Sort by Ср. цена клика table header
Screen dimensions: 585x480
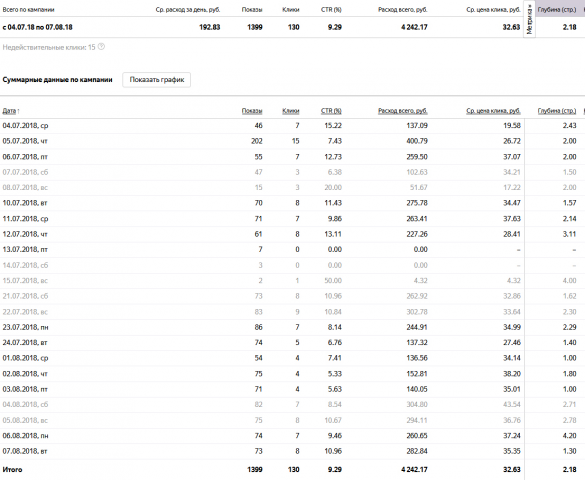click(493, 111)
